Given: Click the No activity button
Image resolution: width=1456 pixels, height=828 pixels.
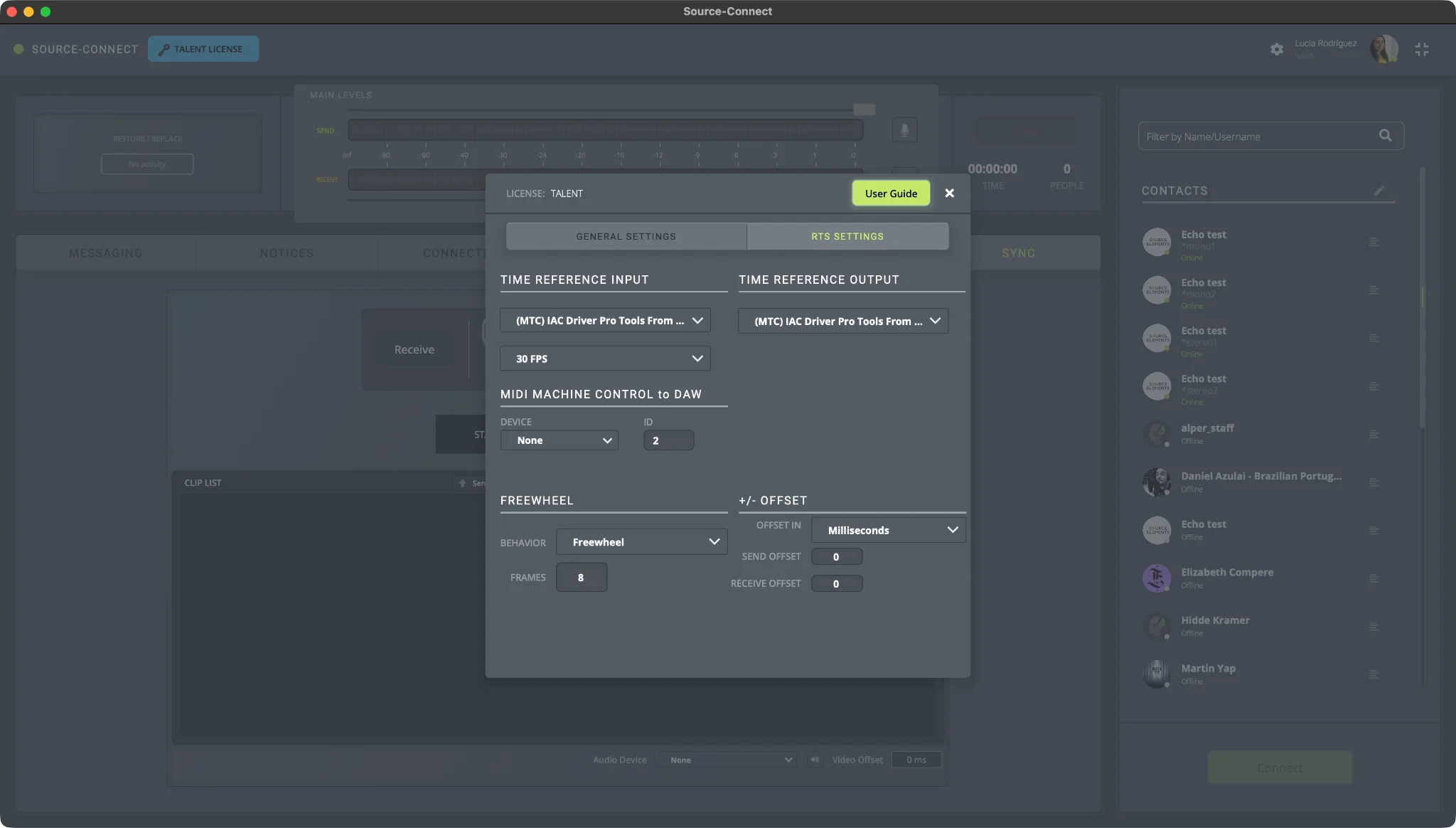Looking at the screenshot, I should pos(147,164).
